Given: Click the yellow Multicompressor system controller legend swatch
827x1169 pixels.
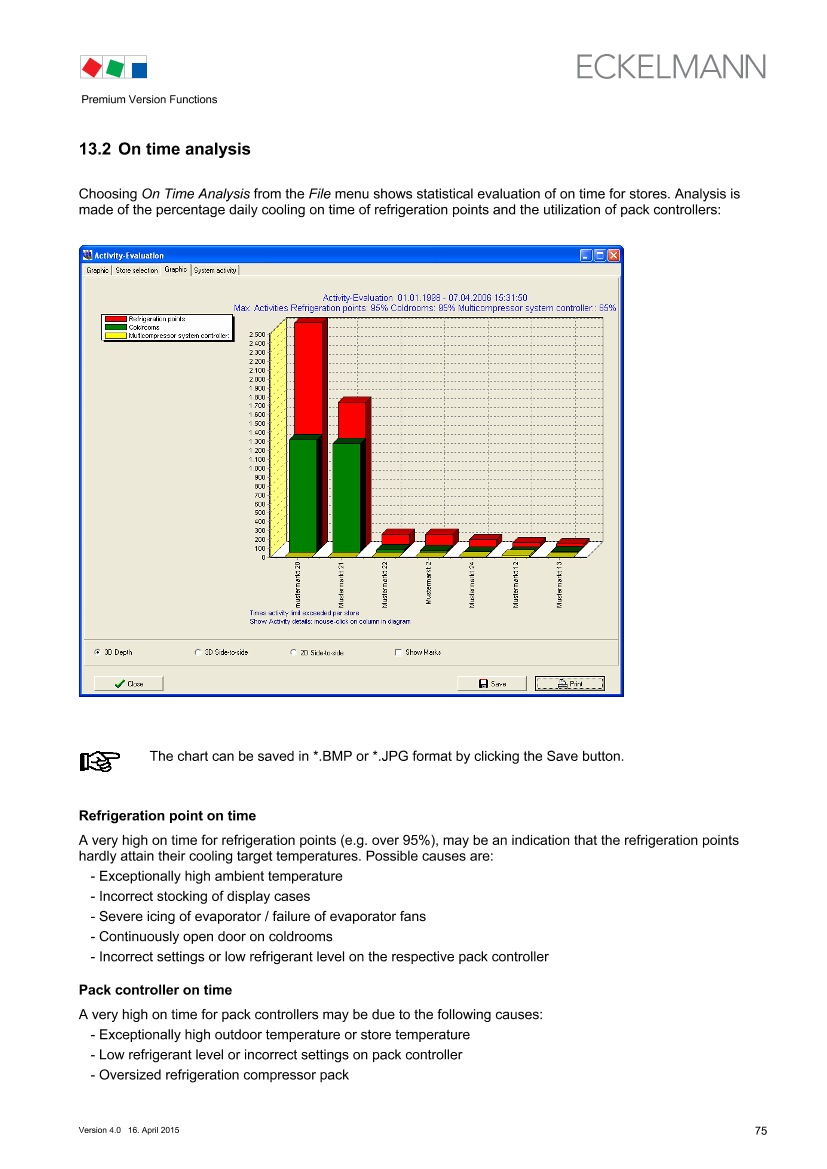Looking at the screenshot, I should click(115, 337).
